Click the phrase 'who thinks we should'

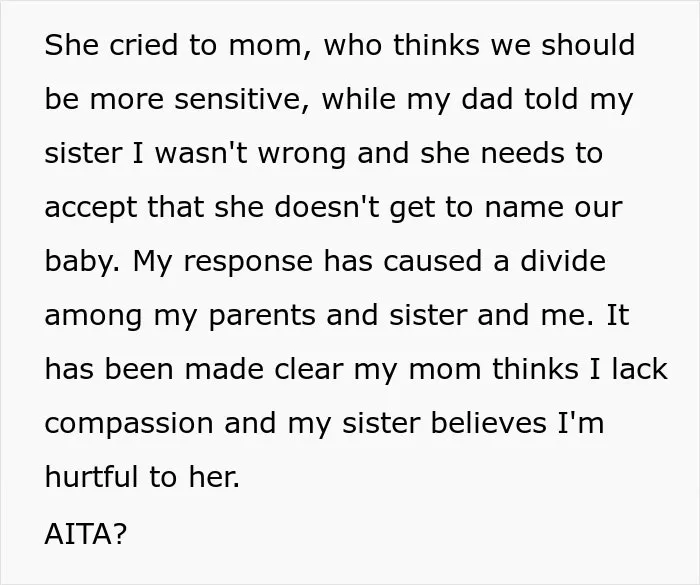(x=479, y=45)
